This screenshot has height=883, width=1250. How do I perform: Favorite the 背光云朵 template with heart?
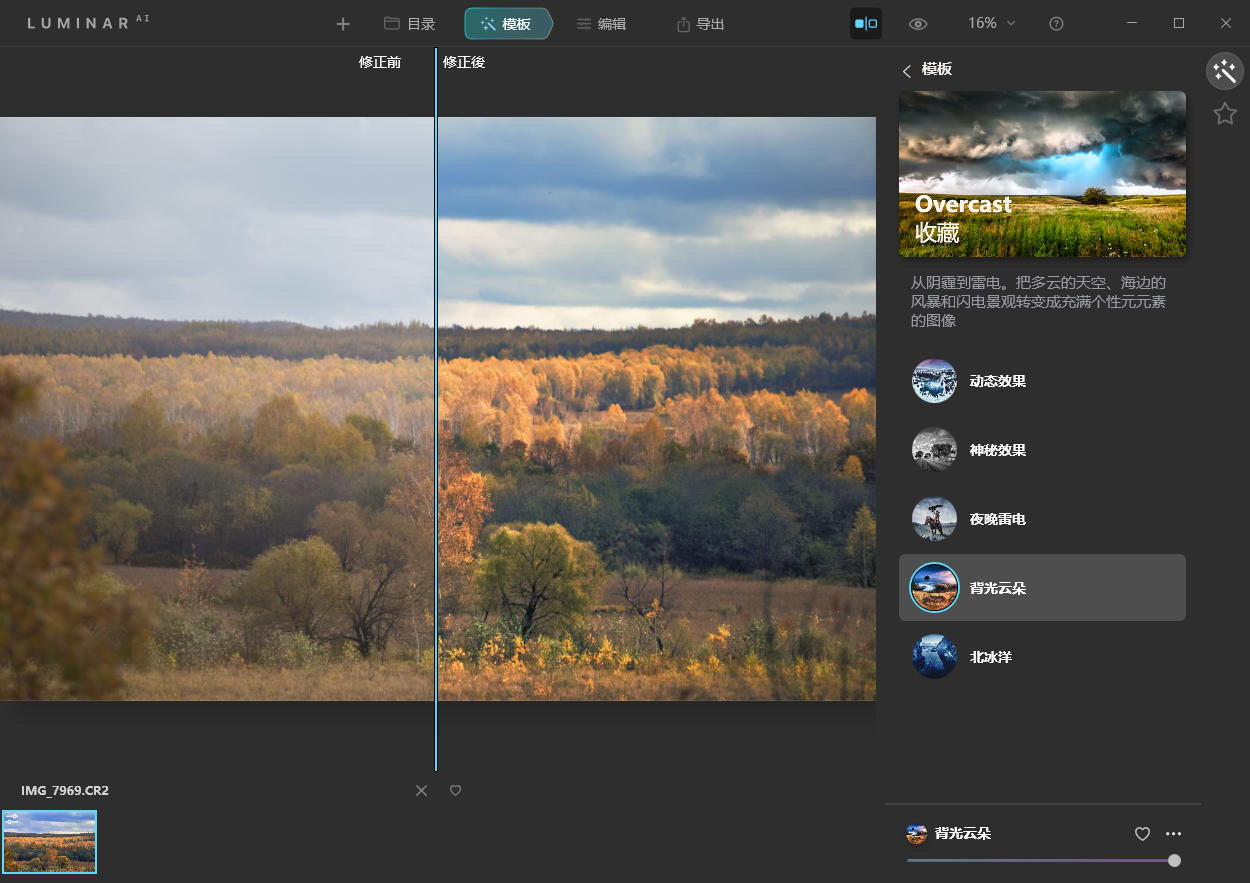click(1142, 834)
